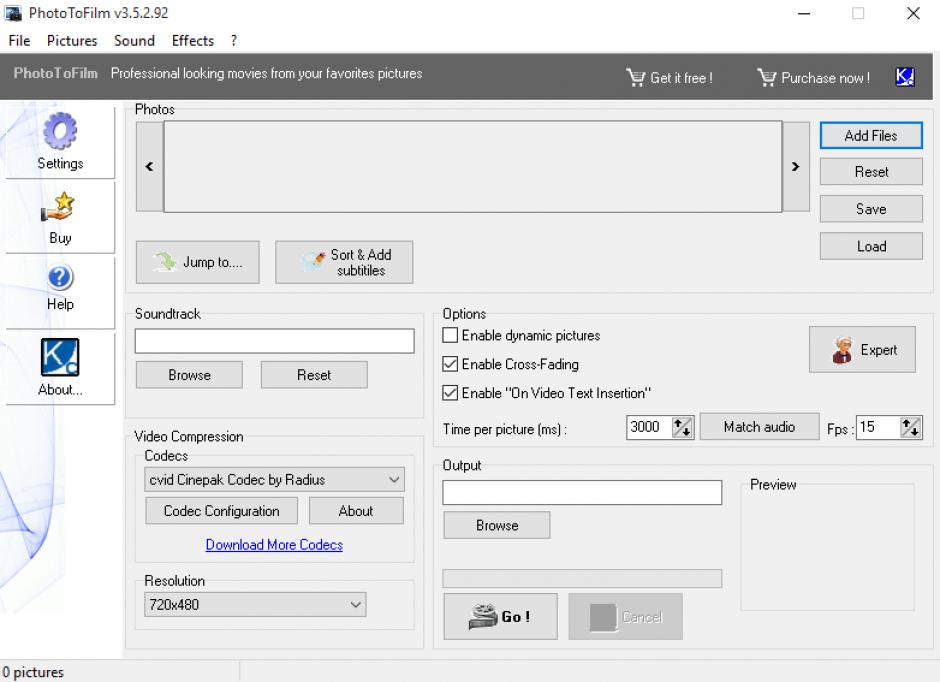The image size is (940, 682).
Task: Open the Sound menu
Action: (134, 41)
